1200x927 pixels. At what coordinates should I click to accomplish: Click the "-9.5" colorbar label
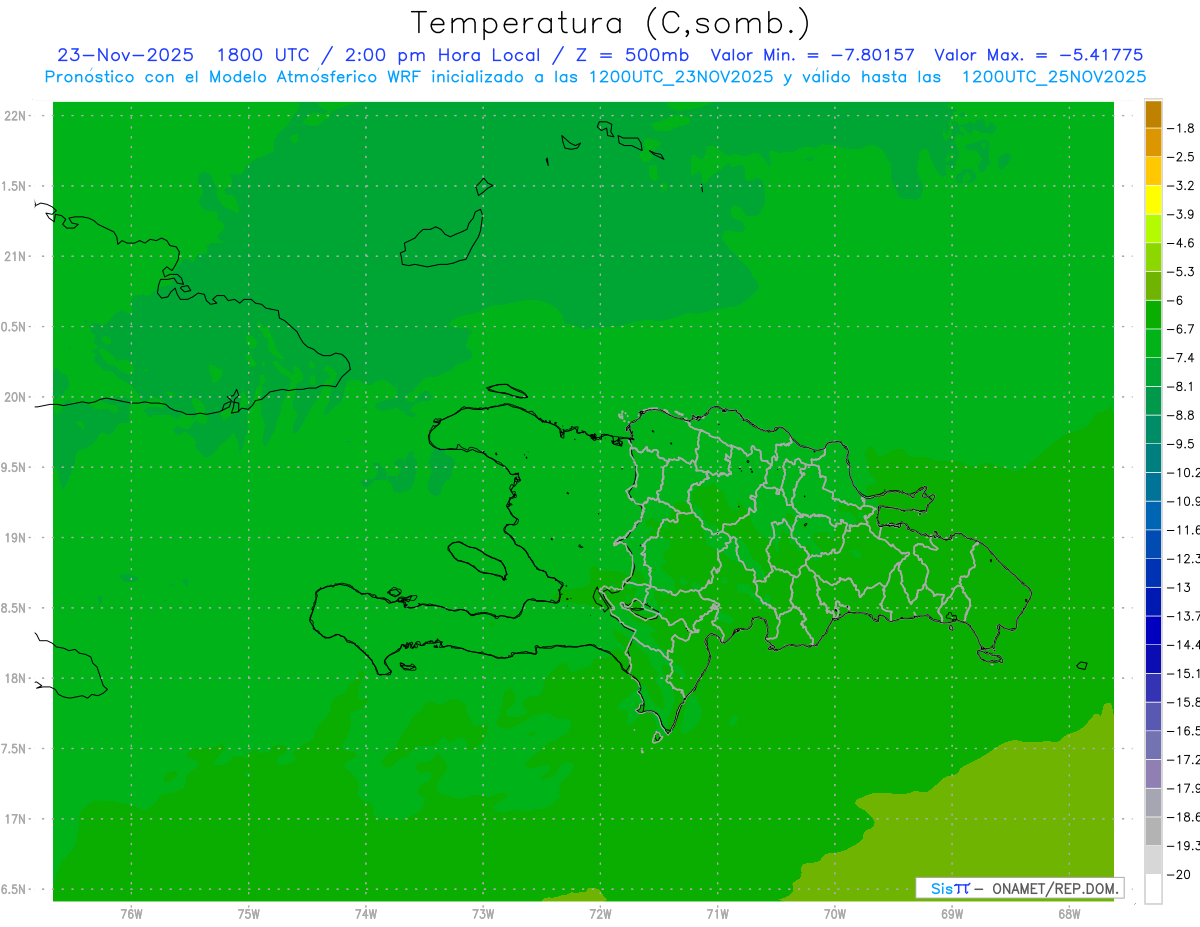tap(1181, 443)
